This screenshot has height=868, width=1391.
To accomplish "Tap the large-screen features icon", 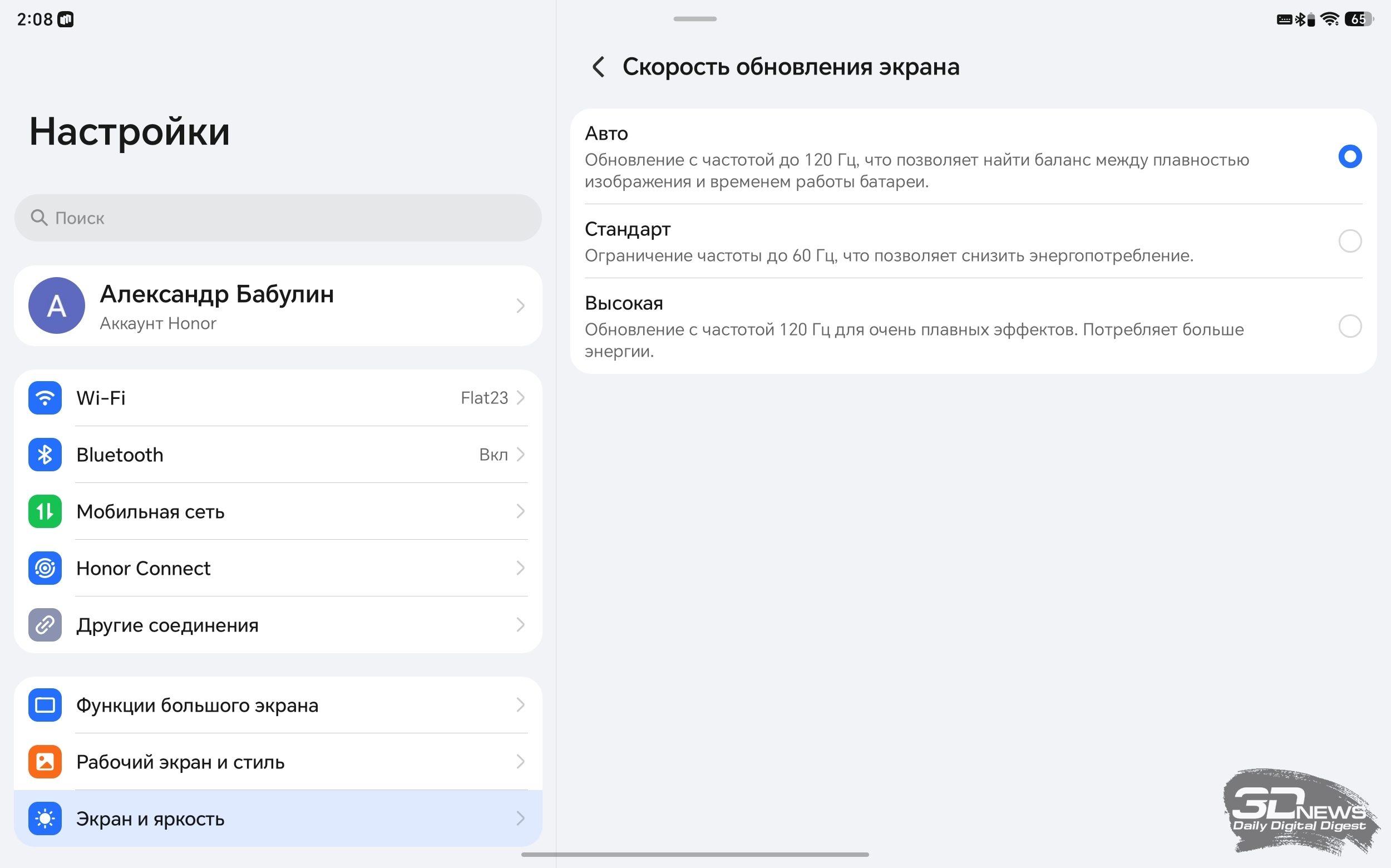I will coord(45,705).
